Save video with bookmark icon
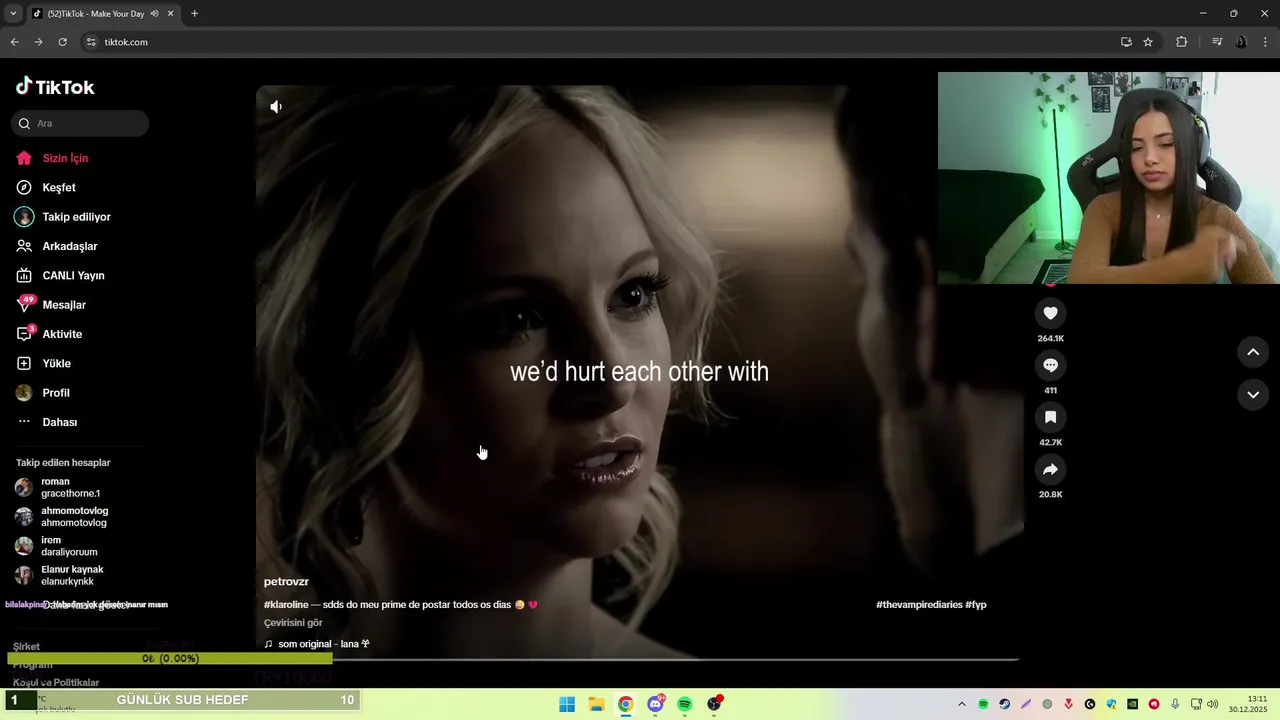1280x720 pixels. pyautogui.click(x=1050, y=417)
